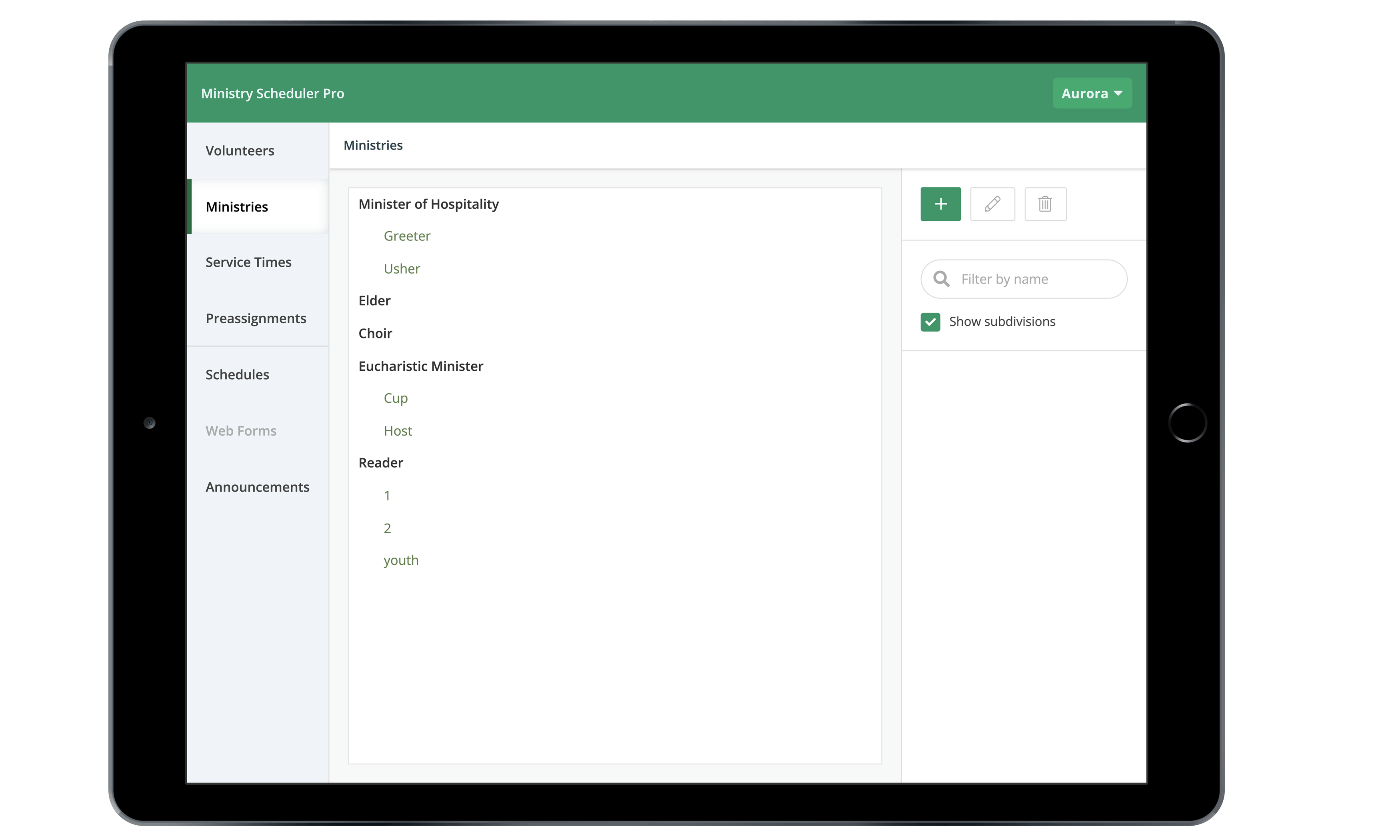Click the trash delete ministry icon
Viewport: 1400px width, 840px height.
point(1045,204)
